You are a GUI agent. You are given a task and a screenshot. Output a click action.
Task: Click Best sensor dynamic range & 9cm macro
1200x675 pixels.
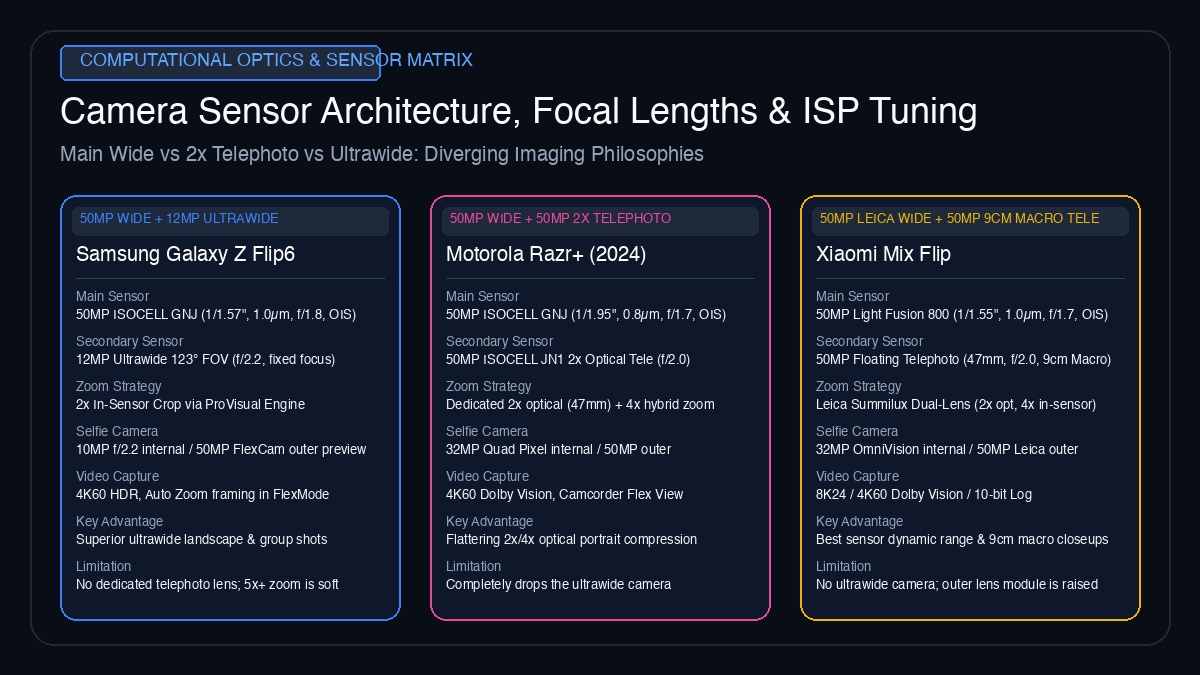point(962,539)
